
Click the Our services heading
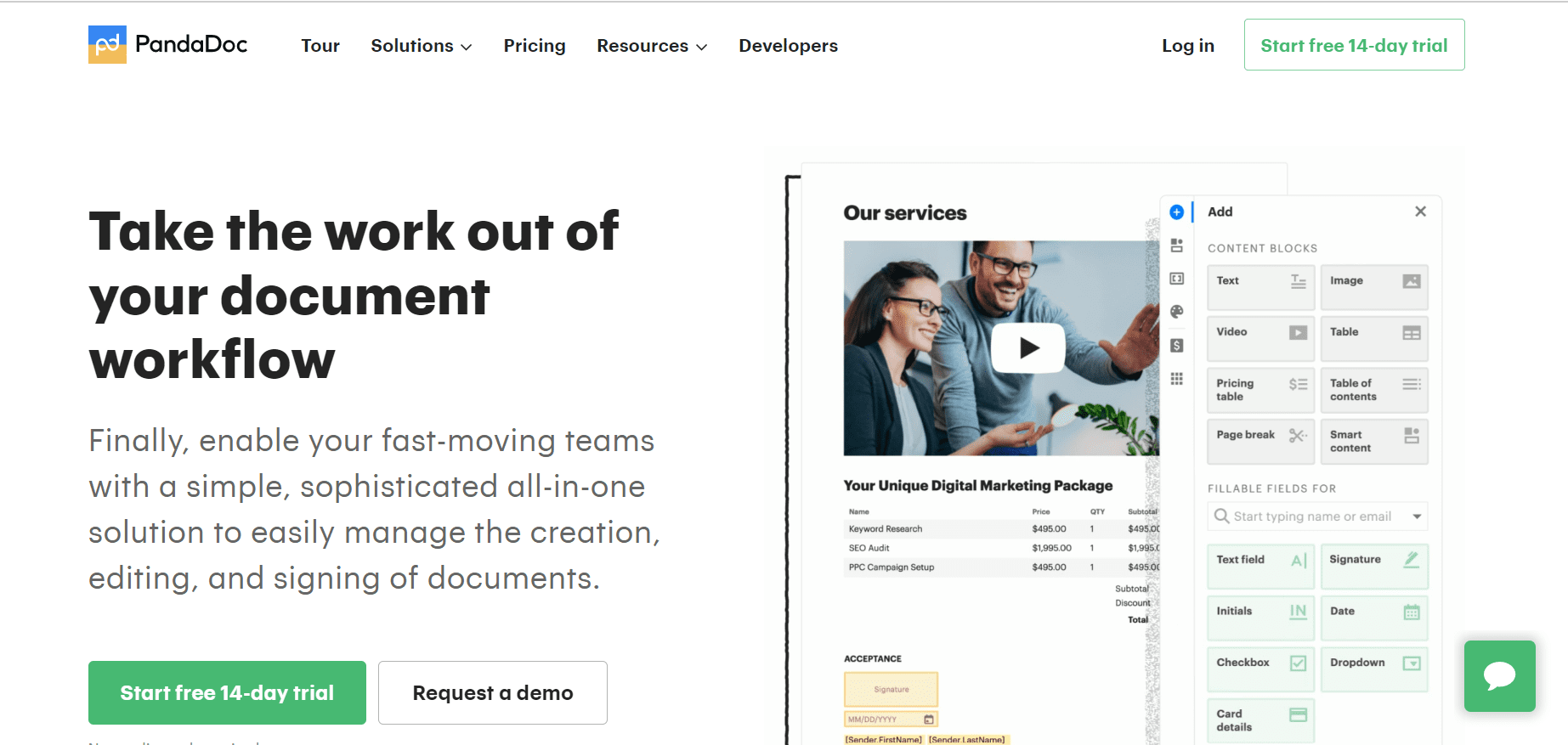905,213
